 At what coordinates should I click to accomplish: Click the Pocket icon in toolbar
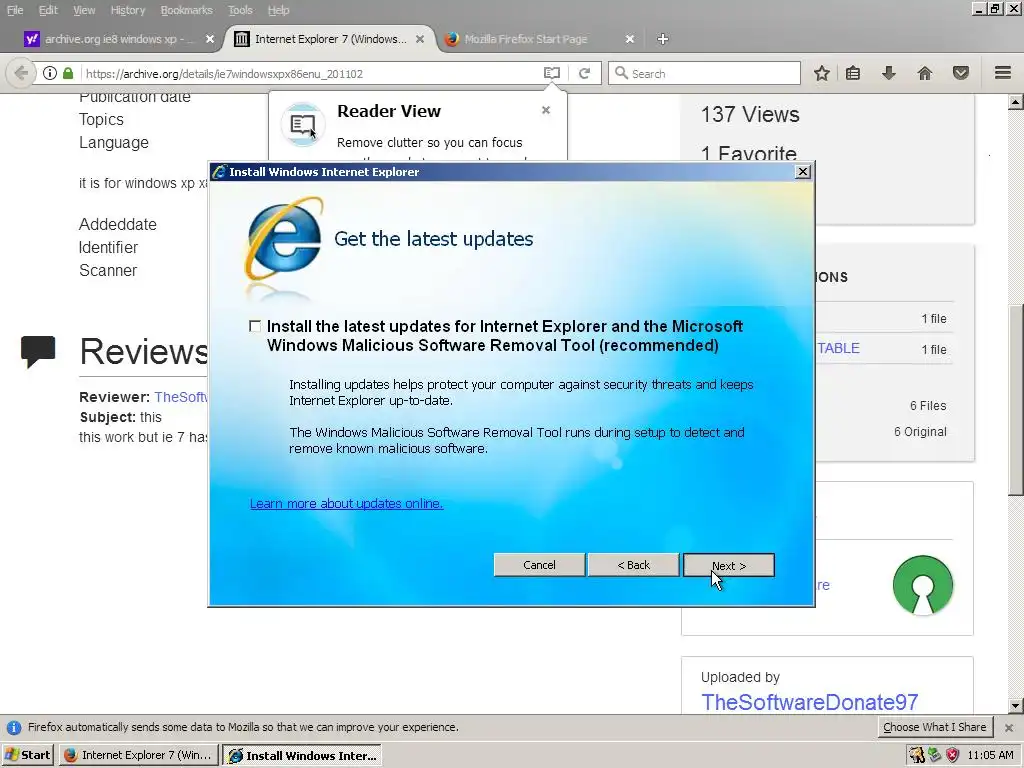click(x=961, y=73)
